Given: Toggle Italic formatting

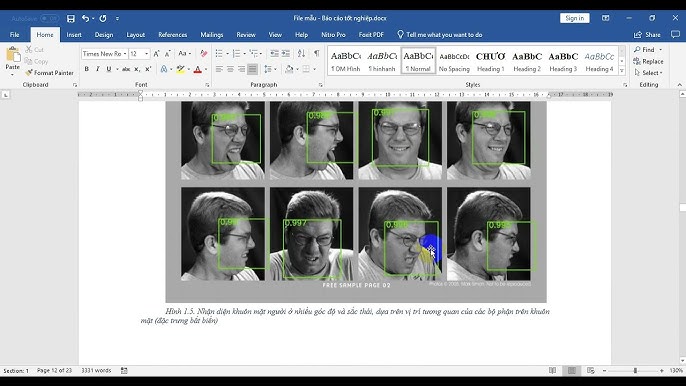Looking at the screenshot, I should (x=98, y=69).
